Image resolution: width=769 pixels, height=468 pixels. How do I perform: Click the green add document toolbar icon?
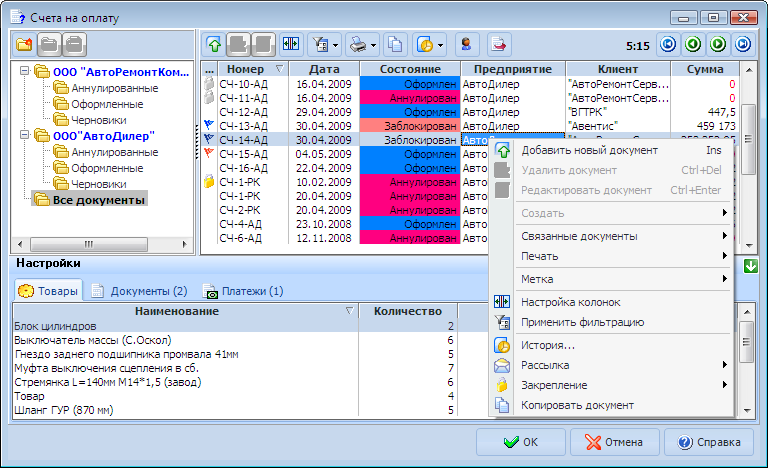coord(215,45)
